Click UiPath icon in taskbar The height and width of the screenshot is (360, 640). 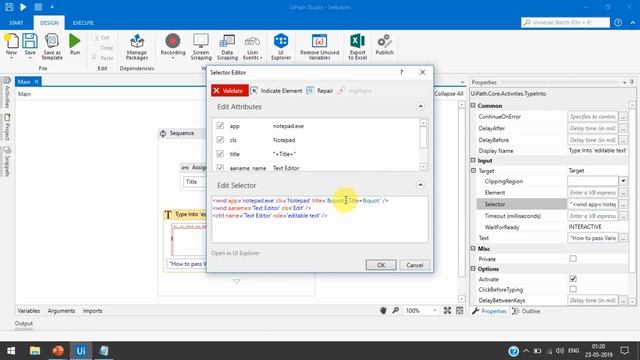[x=81, y=351]
